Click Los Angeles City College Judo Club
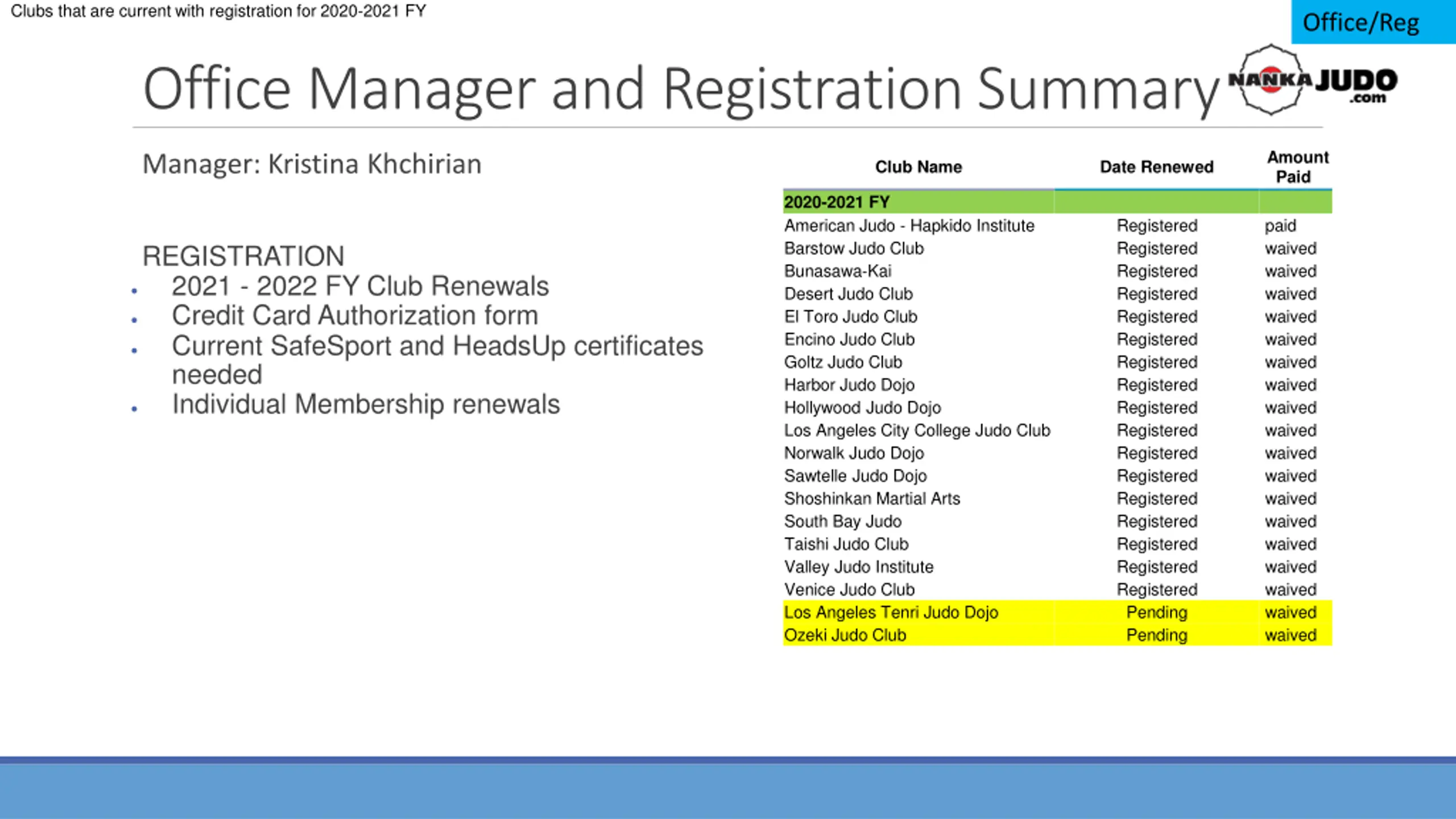Viewport: 1456px width, 819px height. [917, 431]
